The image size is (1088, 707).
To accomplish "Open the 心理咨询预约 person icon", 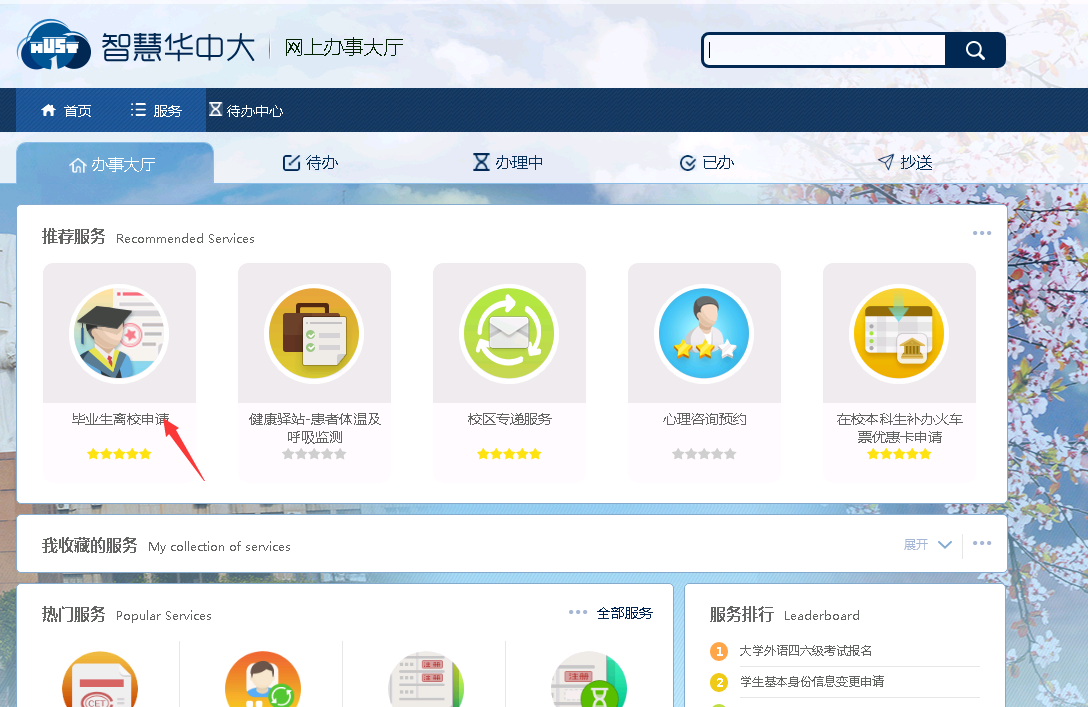I will pyautogui.click(x=704, y=333).
